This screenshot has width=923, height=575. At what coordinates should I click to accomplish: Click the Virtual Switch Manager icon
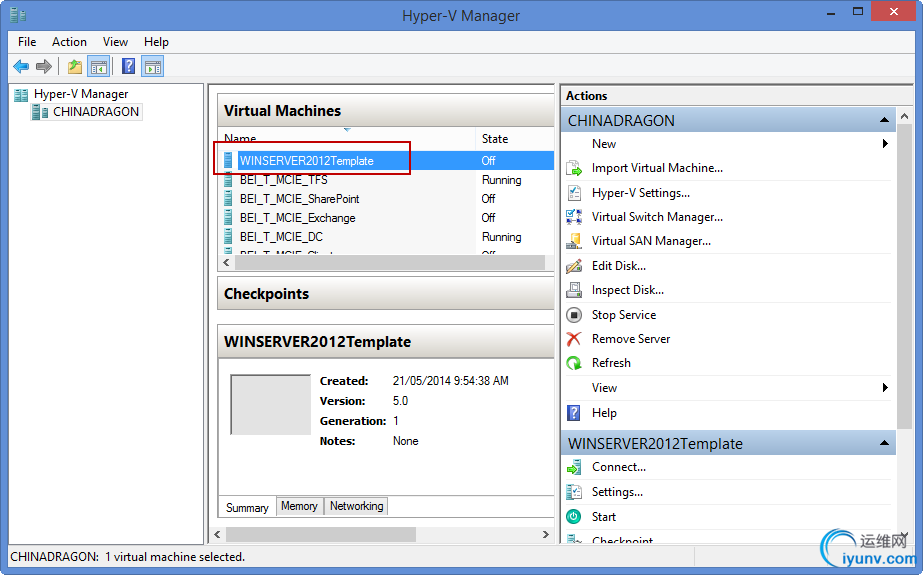coord(574,217)
